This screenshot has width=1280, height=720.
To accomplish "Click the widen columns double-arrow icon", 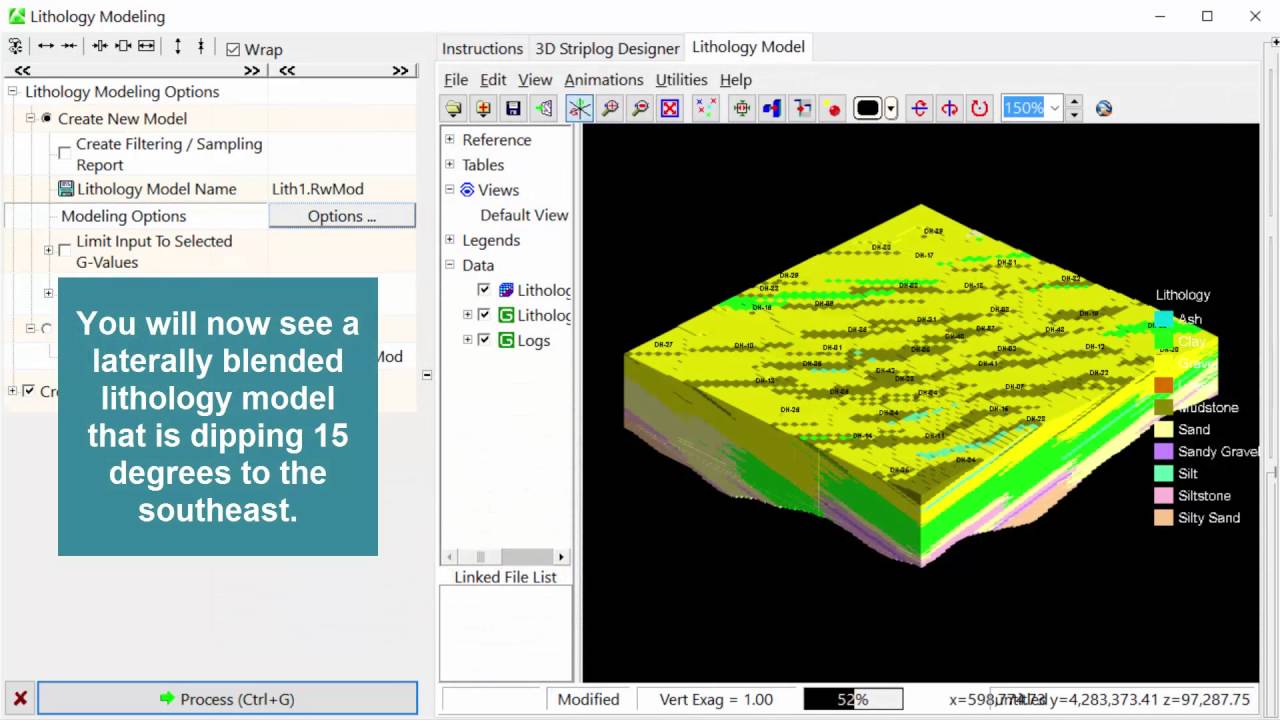I will point(45,46).
